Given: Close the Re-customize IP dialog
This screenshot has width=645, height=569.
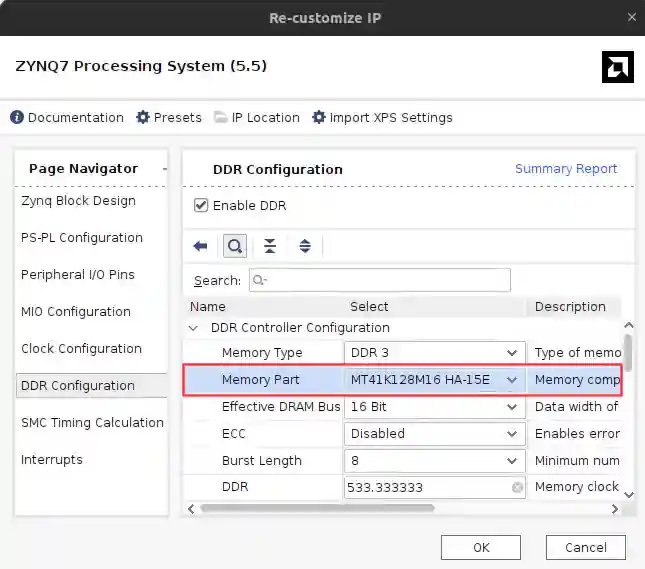Looking at the screenshot, I should [632, 17].
